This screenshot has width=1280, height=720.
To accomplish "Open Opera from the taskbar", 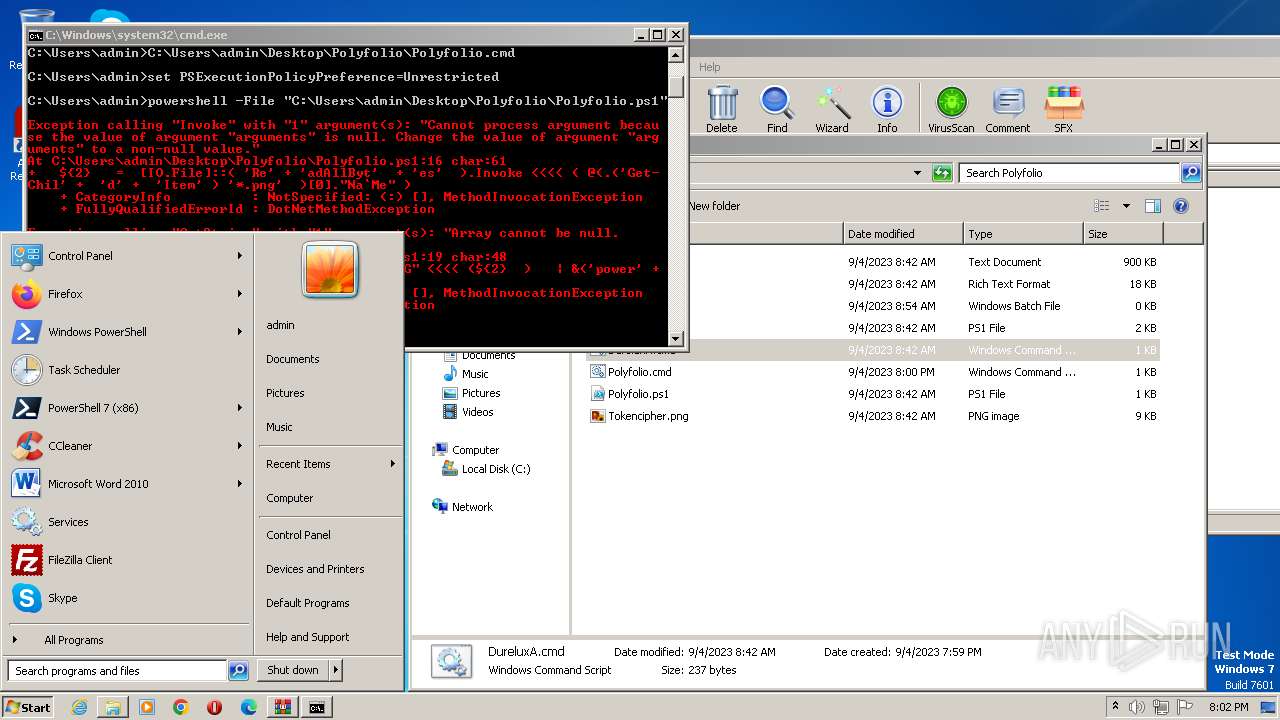I will 214,707.
